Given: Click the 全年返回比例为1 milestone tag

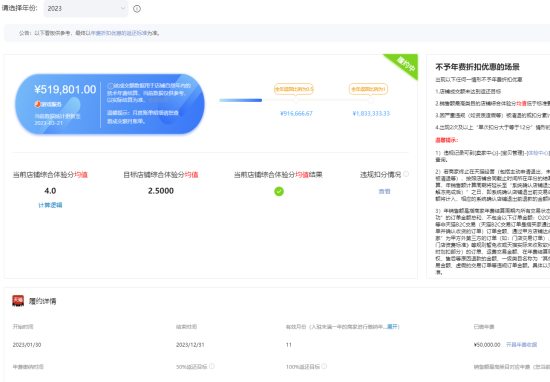Looking at the screenshot, I should pos(368,89).
